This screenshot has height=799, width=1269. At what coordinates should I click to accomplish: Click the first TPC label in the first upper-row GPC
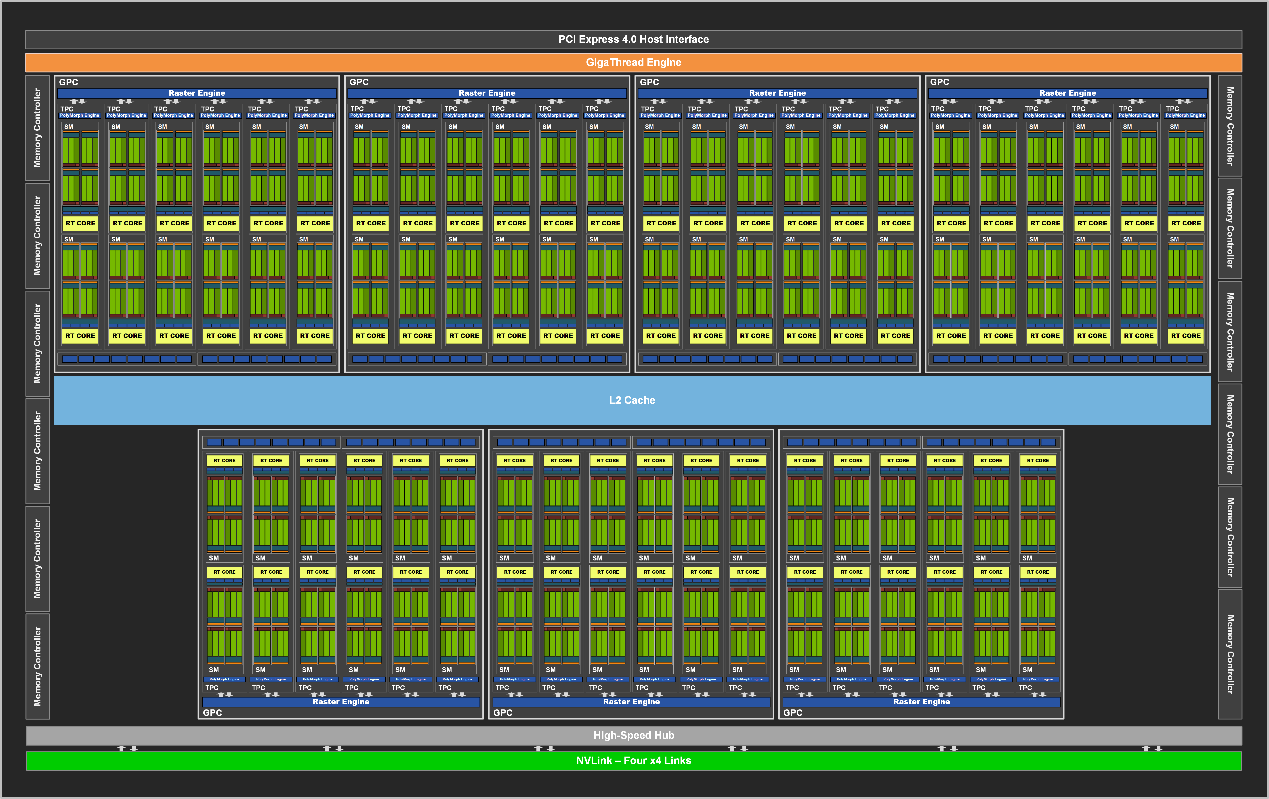[67, 108]
